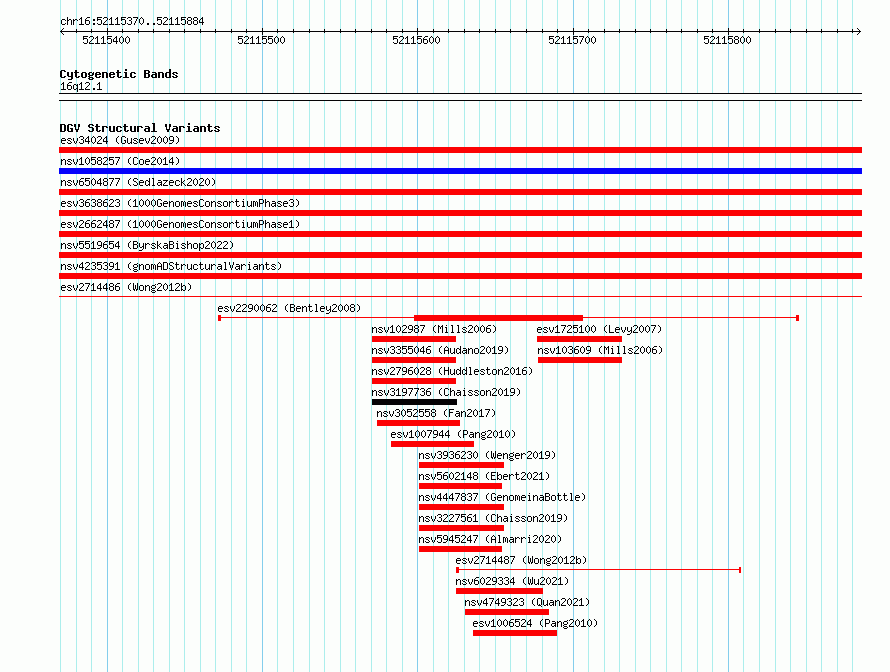890x672 pixels.
Task: Select the red bar under nsv4749323 (Quan2021)
Action: click(x=507, y=612)
